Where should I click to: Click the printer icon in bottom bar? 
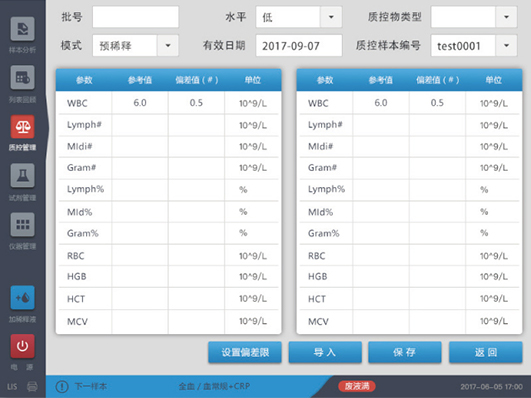coord(32,386)
